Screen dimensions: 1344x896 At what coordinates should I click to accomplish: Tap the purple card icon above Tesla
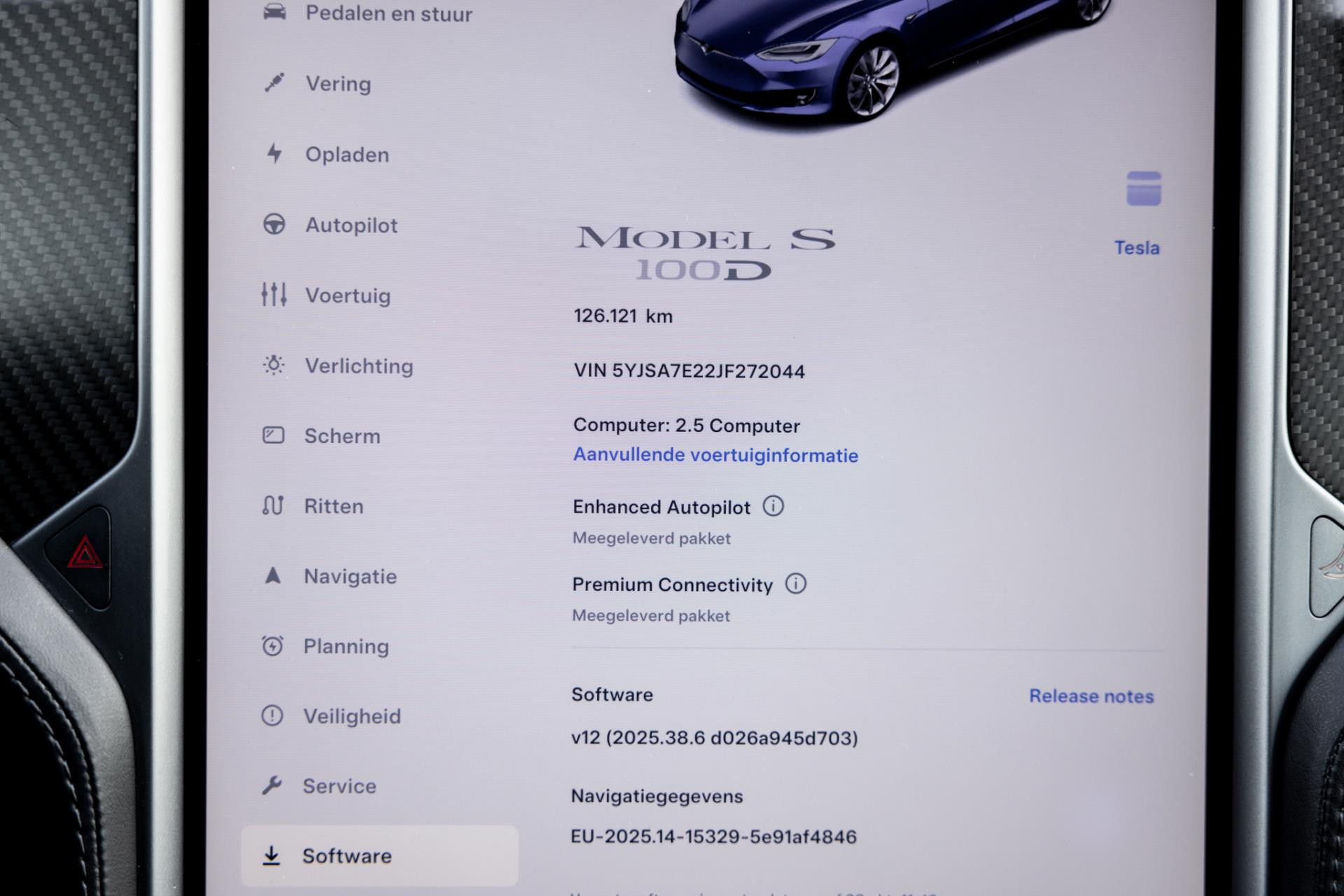coord(1144,188)
